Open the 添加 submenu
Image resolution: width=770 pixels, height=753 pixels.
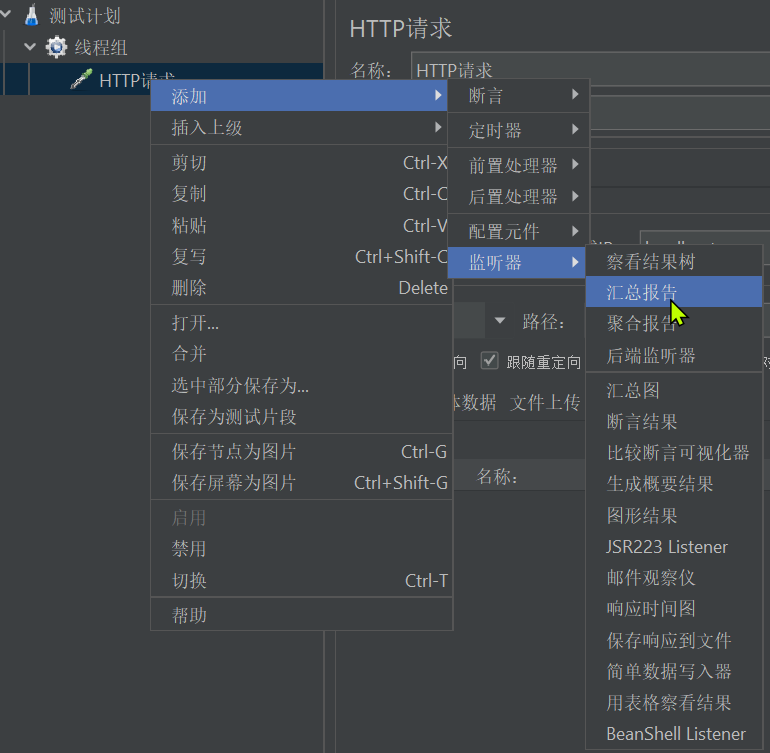pos(299,96)
